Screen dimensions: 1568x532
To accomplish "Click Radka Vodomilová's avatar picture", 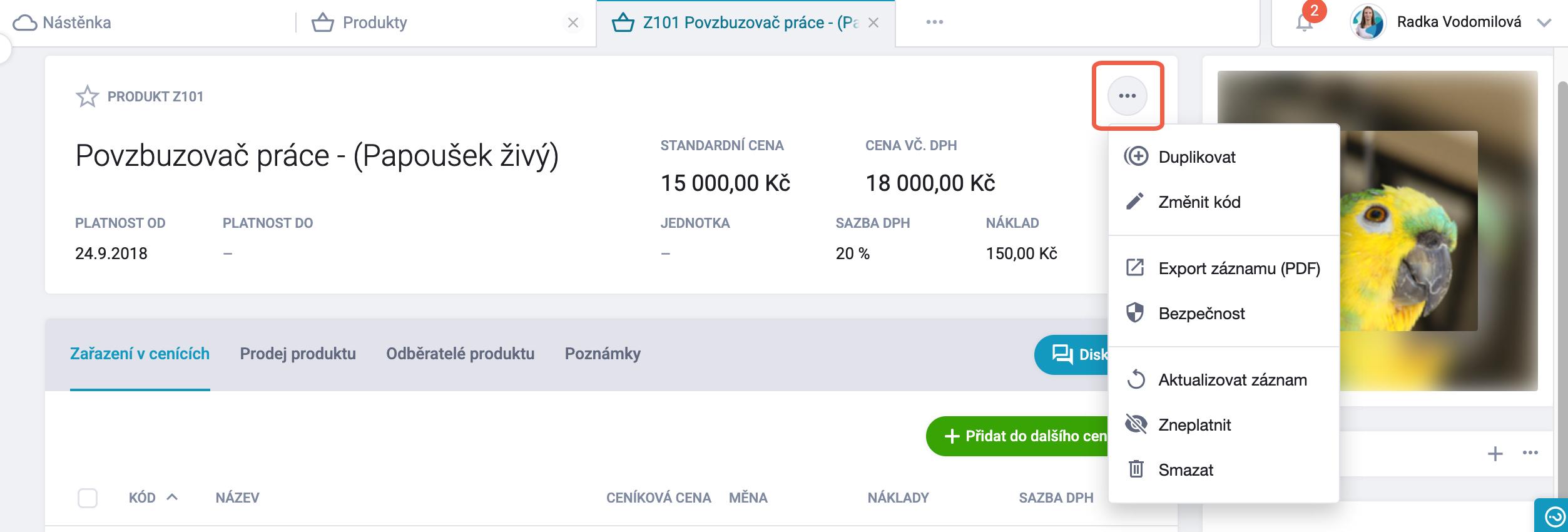I will coord(1368,23).
